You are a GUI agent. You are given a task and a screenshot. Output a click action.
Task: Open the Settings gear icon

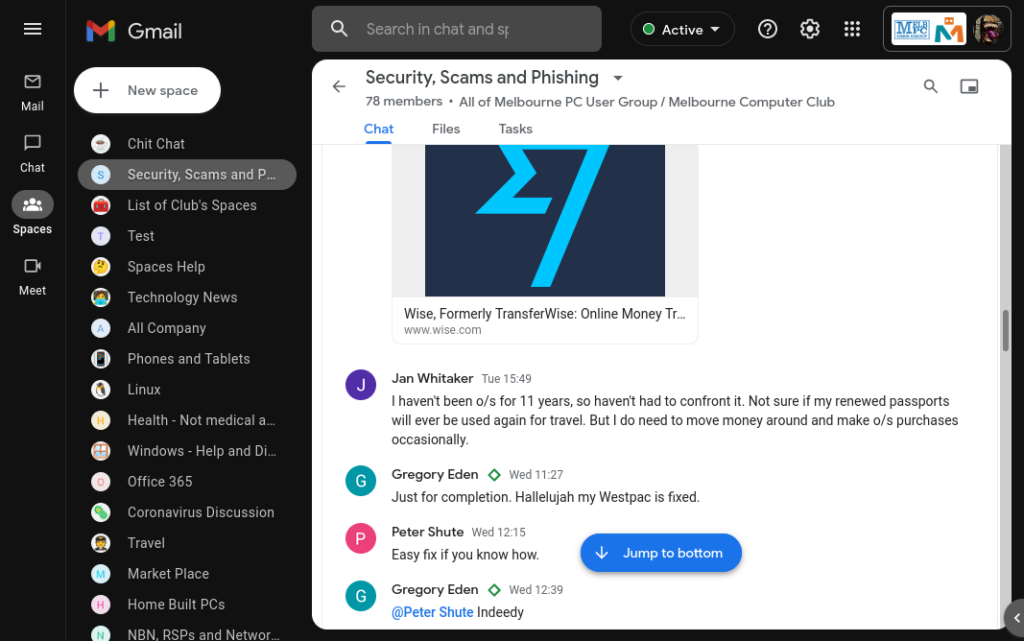810,29
